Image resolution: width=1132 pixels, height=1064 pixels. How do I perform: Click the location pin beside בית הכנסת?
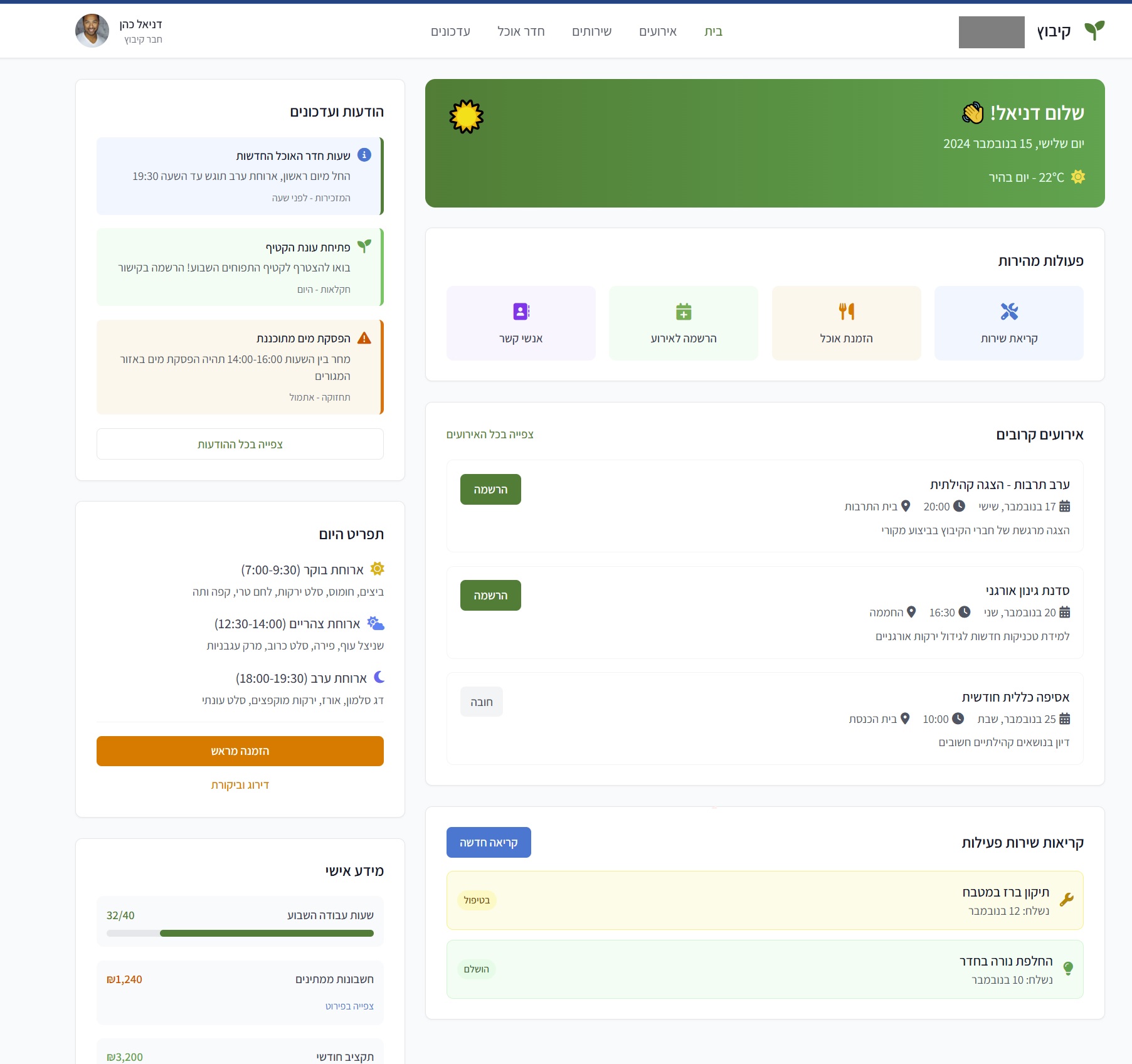905,719
